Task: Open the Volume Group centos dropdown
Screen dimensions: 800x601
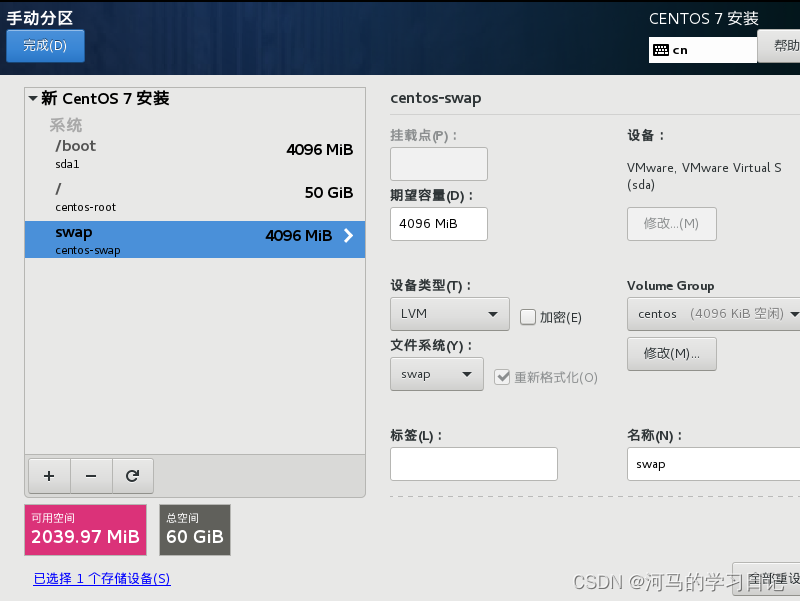Action: (713, 314)
